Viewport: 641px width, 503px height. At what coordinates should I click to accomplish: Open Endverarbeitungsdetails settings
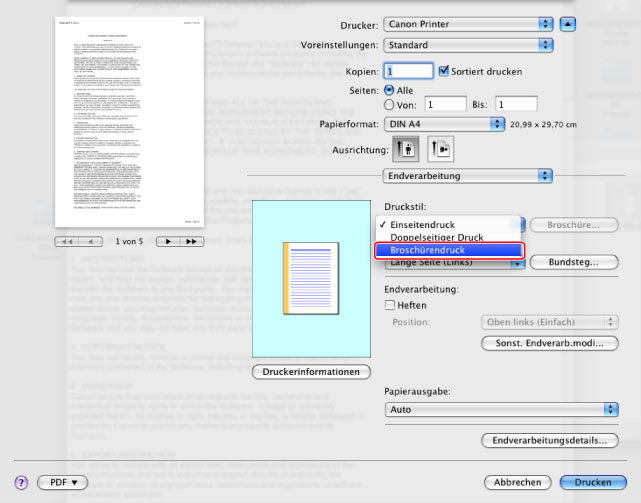pos(548,440)
